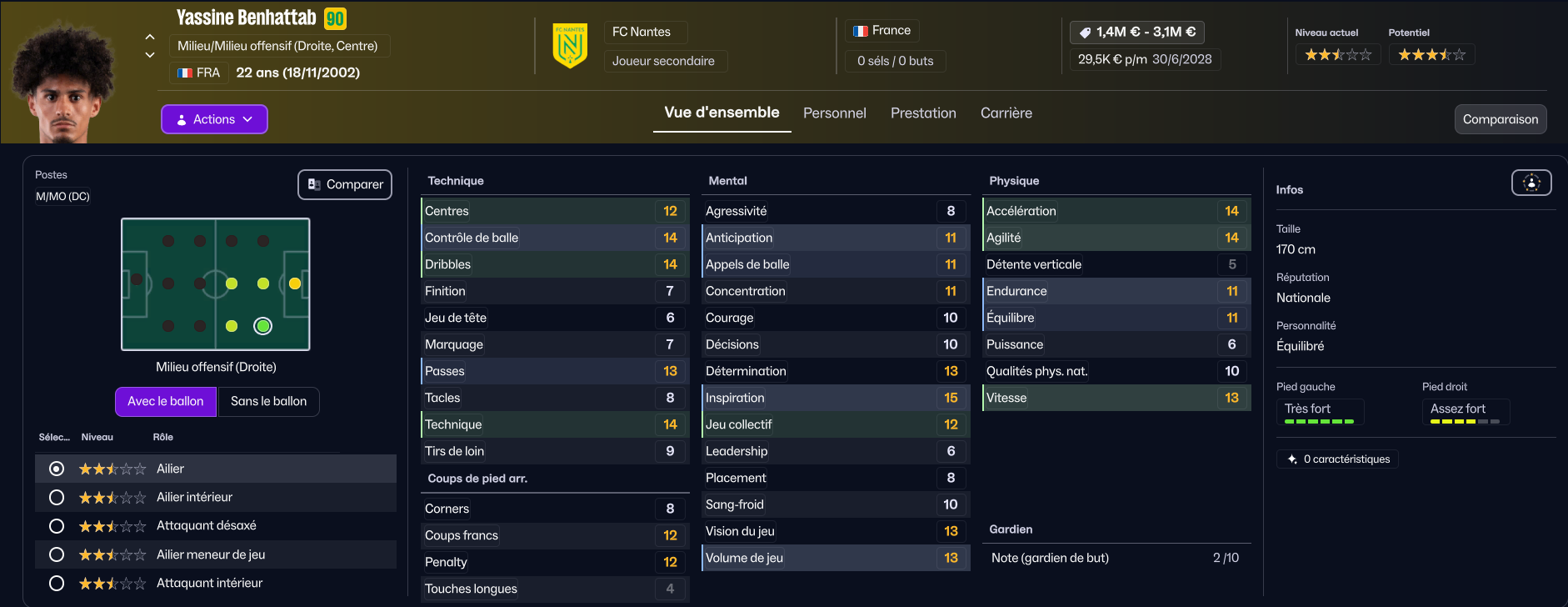Go to previous player with up chevron
1568x607 pixels.
click(x=150, y=37)
